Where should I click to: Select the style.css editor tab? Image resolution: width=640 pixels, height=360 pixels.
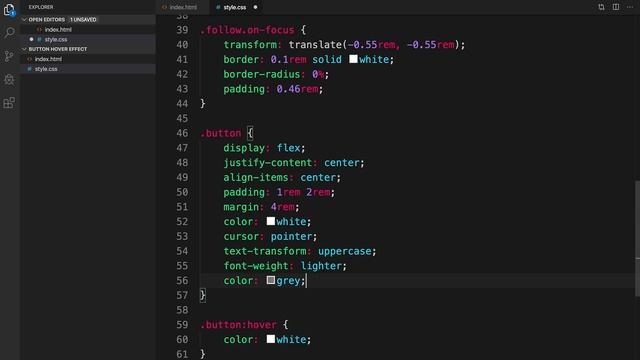click(235, 7)
